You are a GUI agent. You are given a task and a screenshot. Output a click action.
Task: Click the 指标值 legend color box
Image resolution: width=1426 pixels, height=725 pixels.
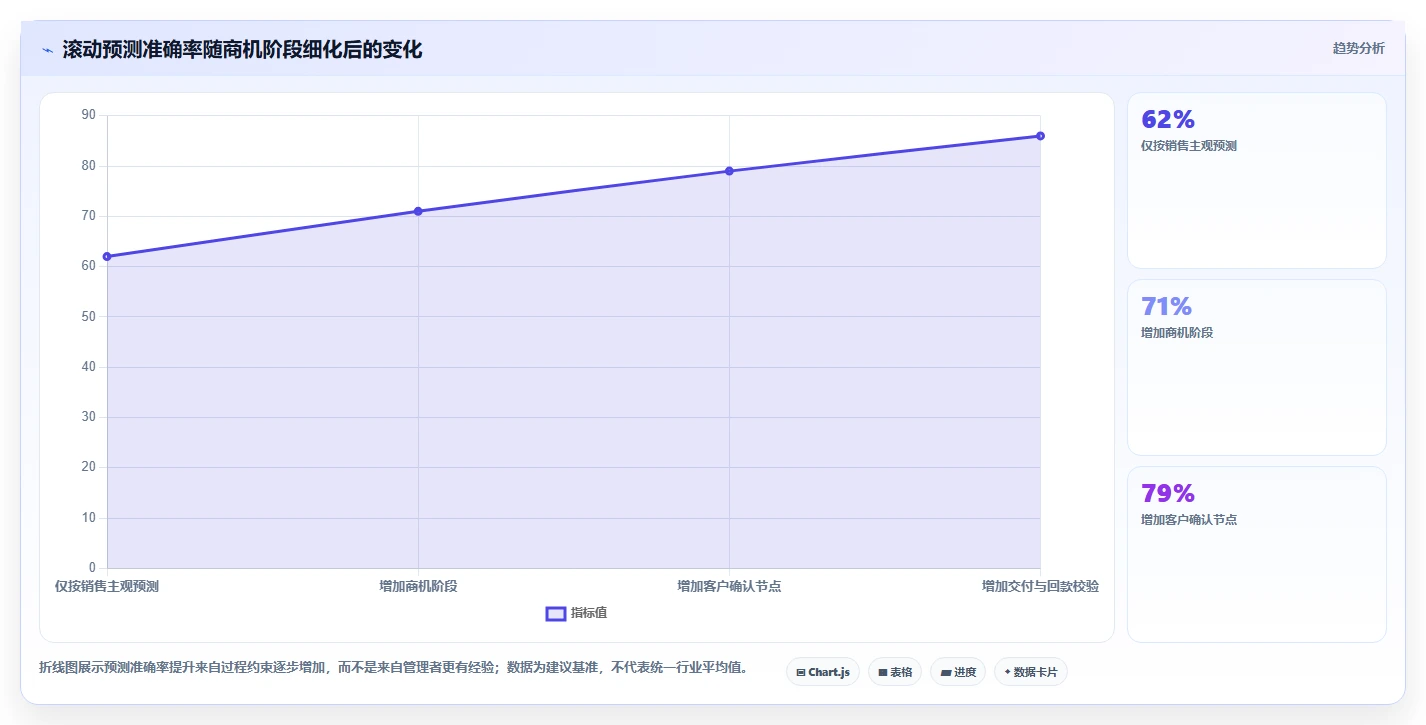(556, 613)
